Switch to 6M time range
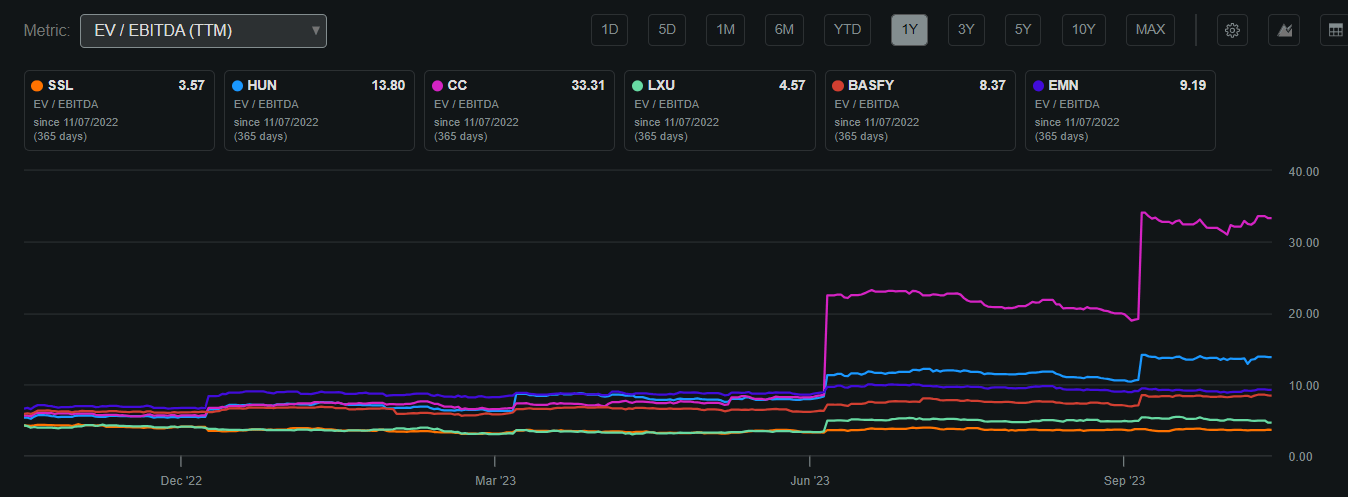1348x497 pixels. pyautogui.click(x=784, y=30)
